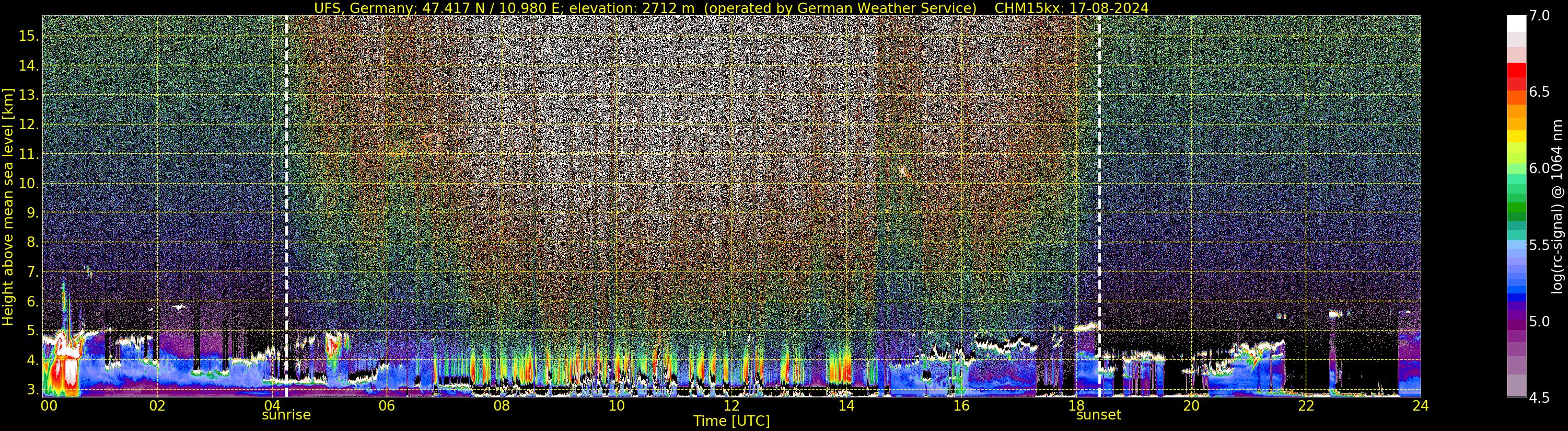Click the '04' time tick label
The image size is (1568, 431).
click(x=272, y=405)
